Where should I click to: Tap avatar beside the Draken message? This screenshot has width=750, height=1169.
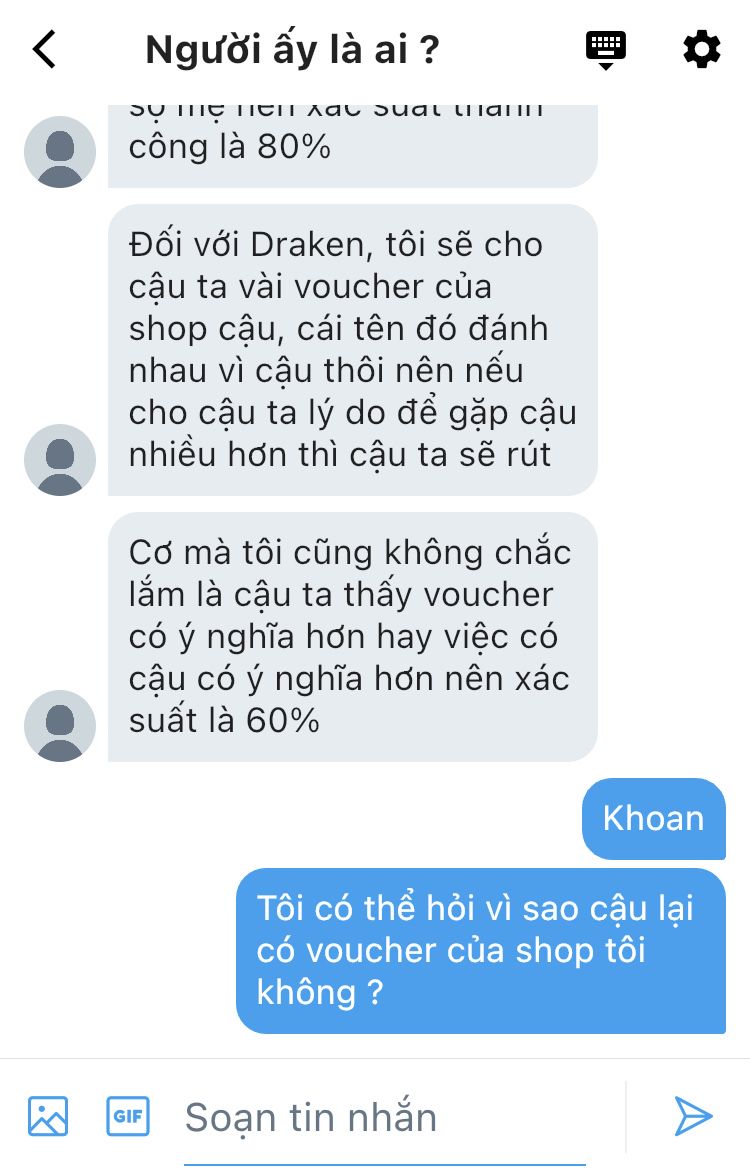[60, 460]
